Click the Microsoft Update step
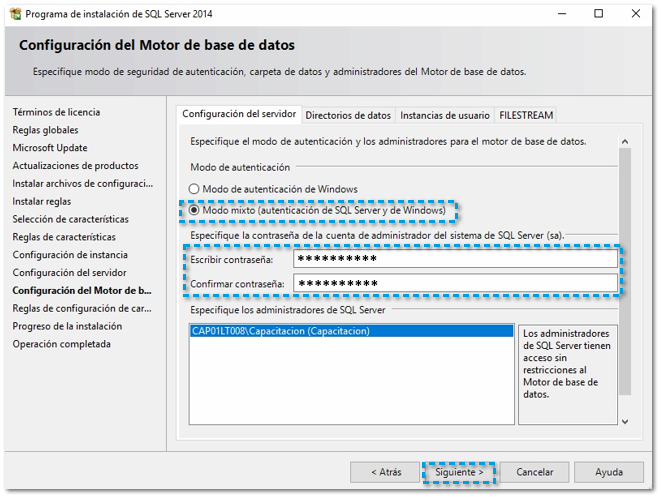 tap(50, 148)
